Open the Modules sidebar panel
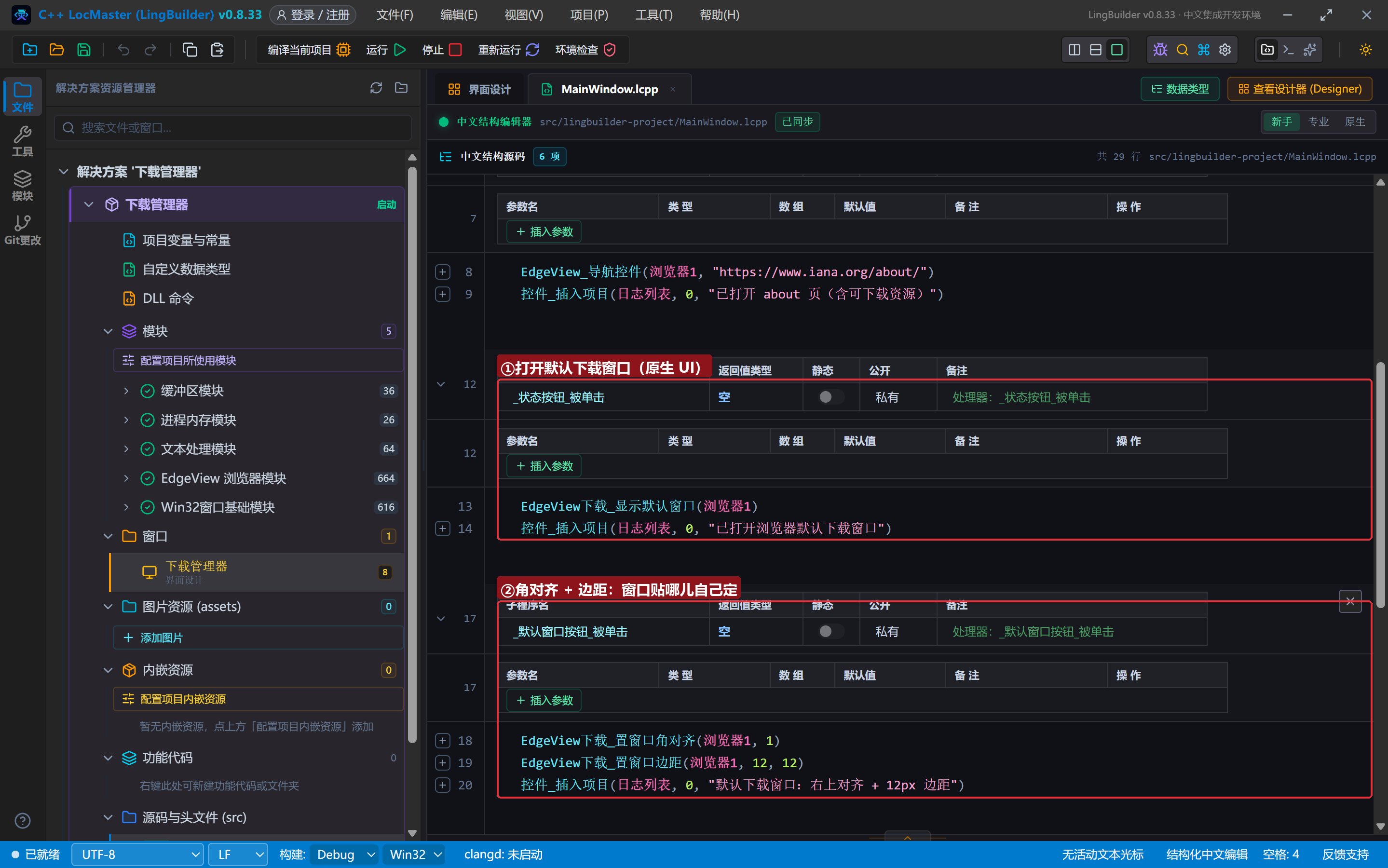 22,186
